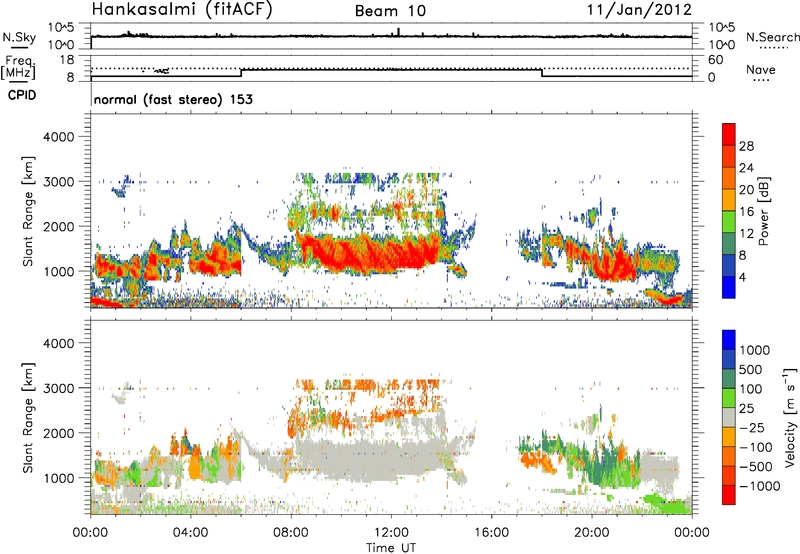This screenshot has height=554, width=800.
Task: Click the '3000' tick in the velocity panel
Action: pos(58,388)
